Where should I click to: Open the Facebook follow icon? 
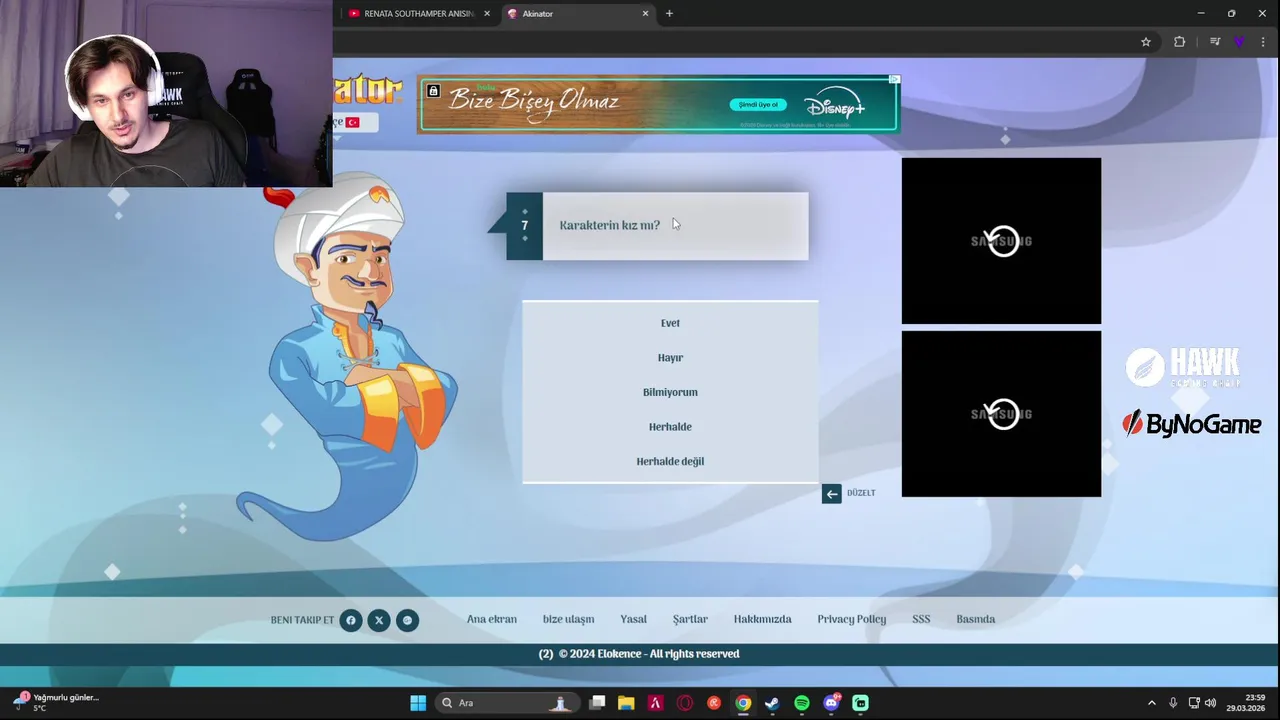pyautogui.click(x=351, y=620)
